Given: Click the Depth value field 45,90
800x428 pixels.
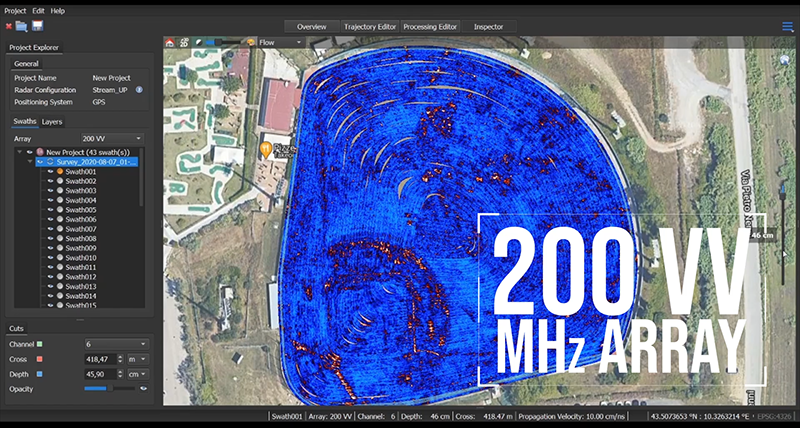Looking at the screenshot, I should pos(101,374).
